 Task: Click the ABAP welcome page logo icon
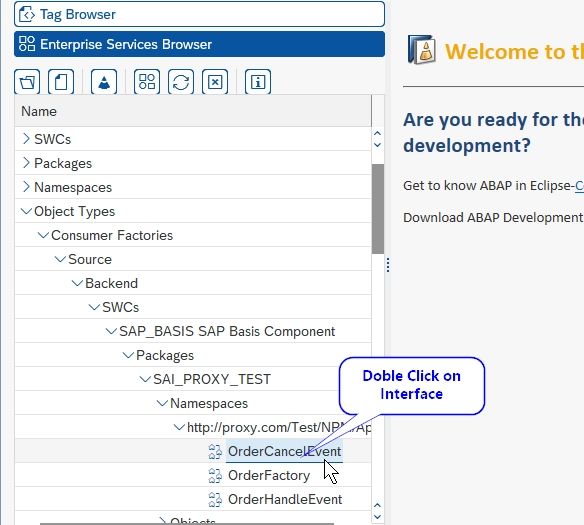click(422, 50)
